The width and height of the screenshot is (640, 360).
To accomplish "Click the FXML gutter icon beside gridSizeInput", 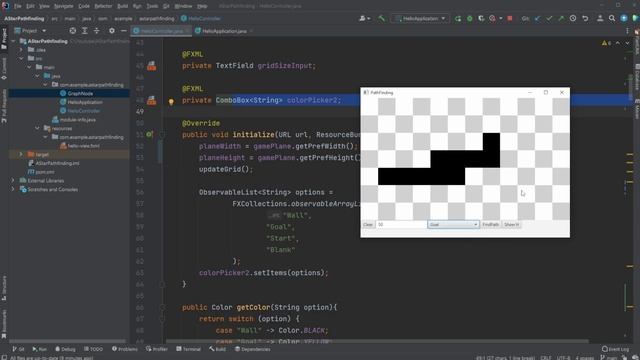I will [151, 66].
